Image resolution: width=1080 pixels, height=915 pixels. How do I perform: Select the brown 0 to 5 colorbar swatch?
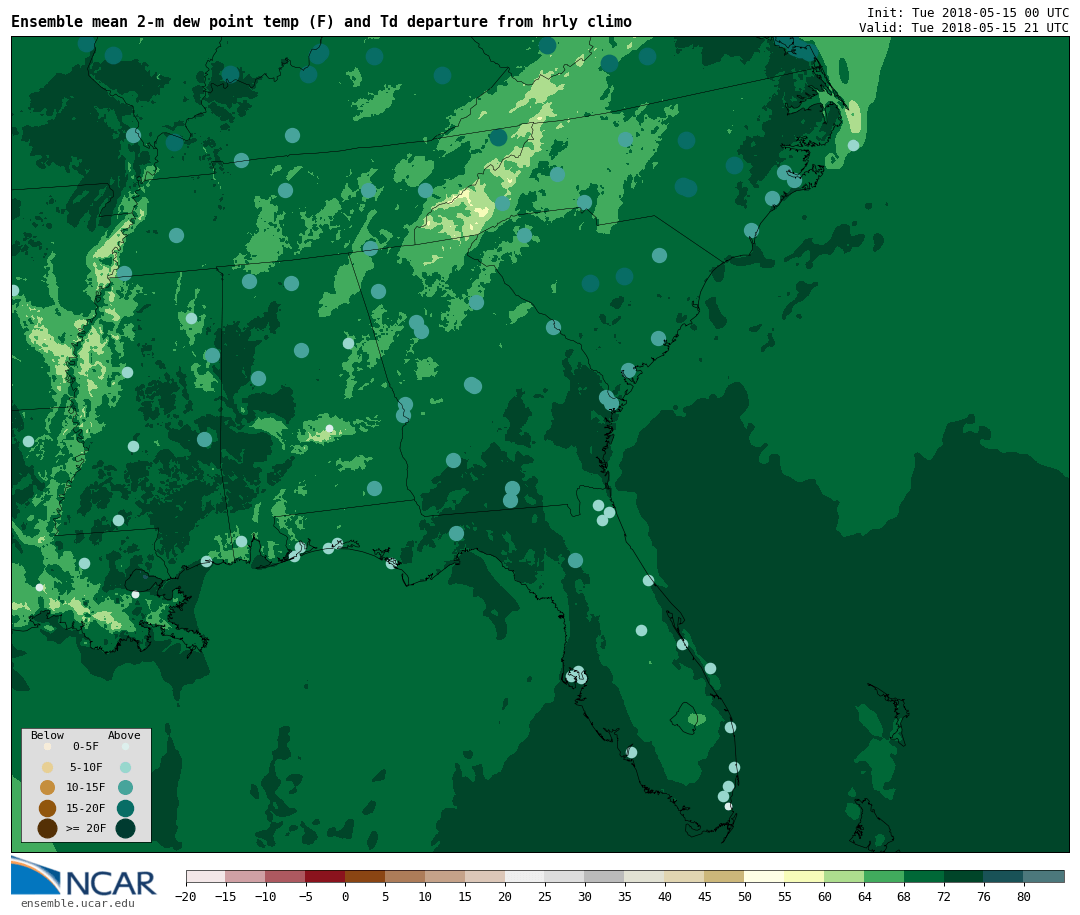click(x=365, y=877)
